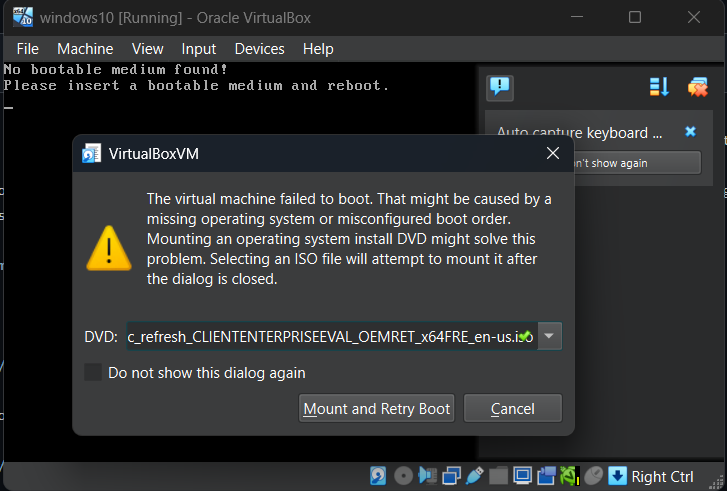The height and width of the screenshot is (491, 727).
Task: Open the USB devices status icon
Action: pos(474,476)
